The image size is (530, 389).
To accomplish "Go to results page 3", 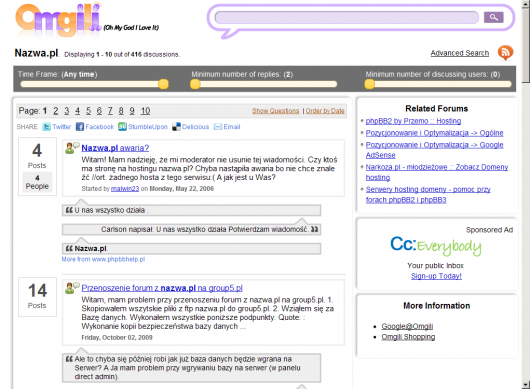I will click(67, 111).
